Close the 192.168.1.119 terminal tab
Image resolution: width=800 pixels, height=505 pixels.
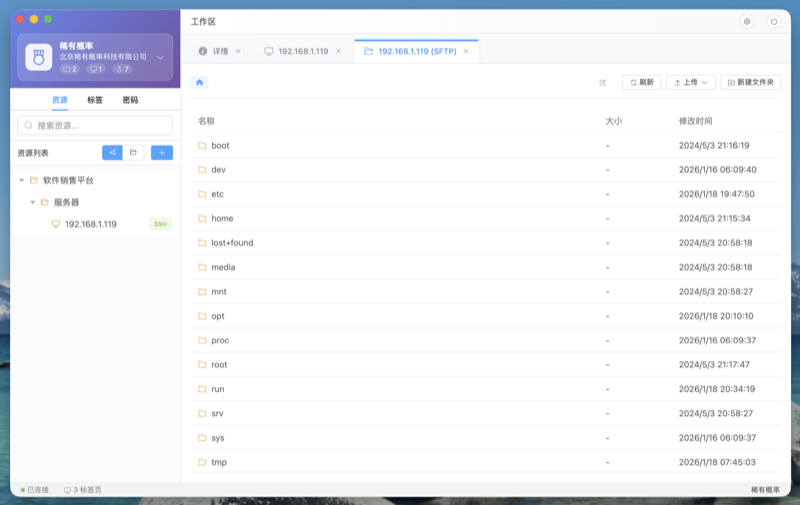tap(338, 52)
